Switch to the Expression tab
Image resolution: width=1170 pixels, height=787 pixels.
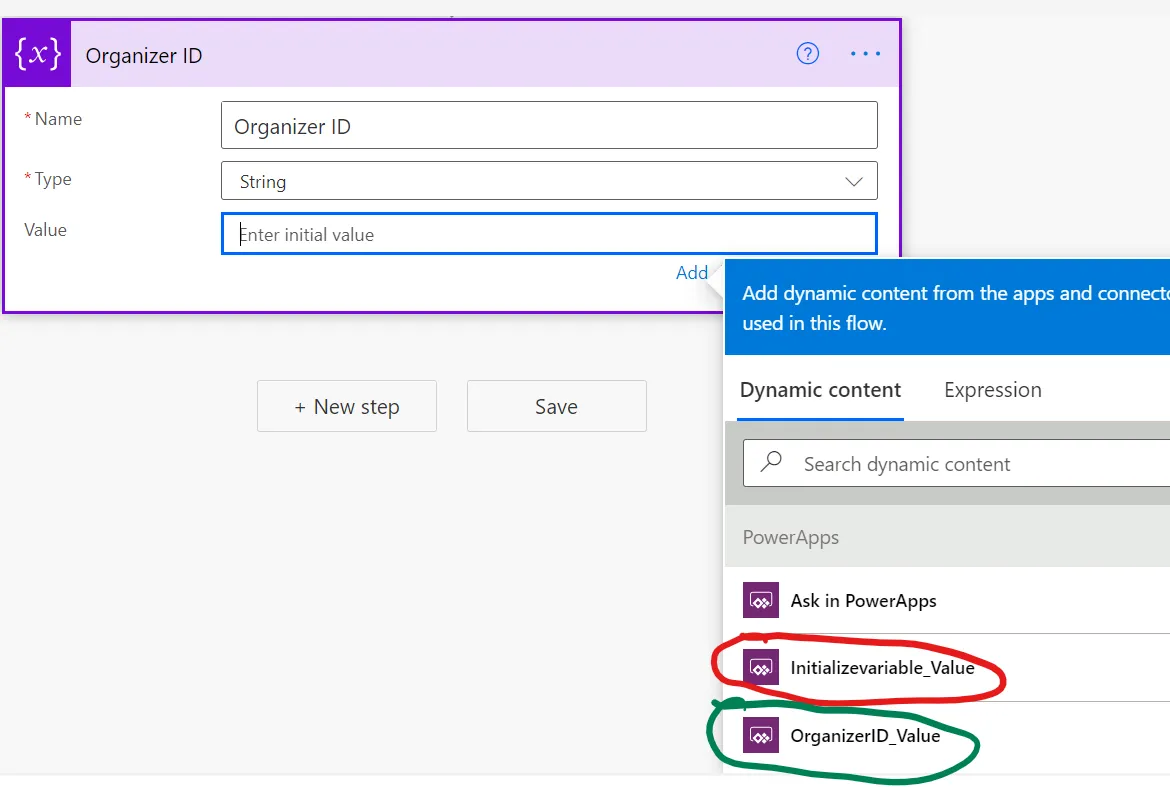pos(992,390)
